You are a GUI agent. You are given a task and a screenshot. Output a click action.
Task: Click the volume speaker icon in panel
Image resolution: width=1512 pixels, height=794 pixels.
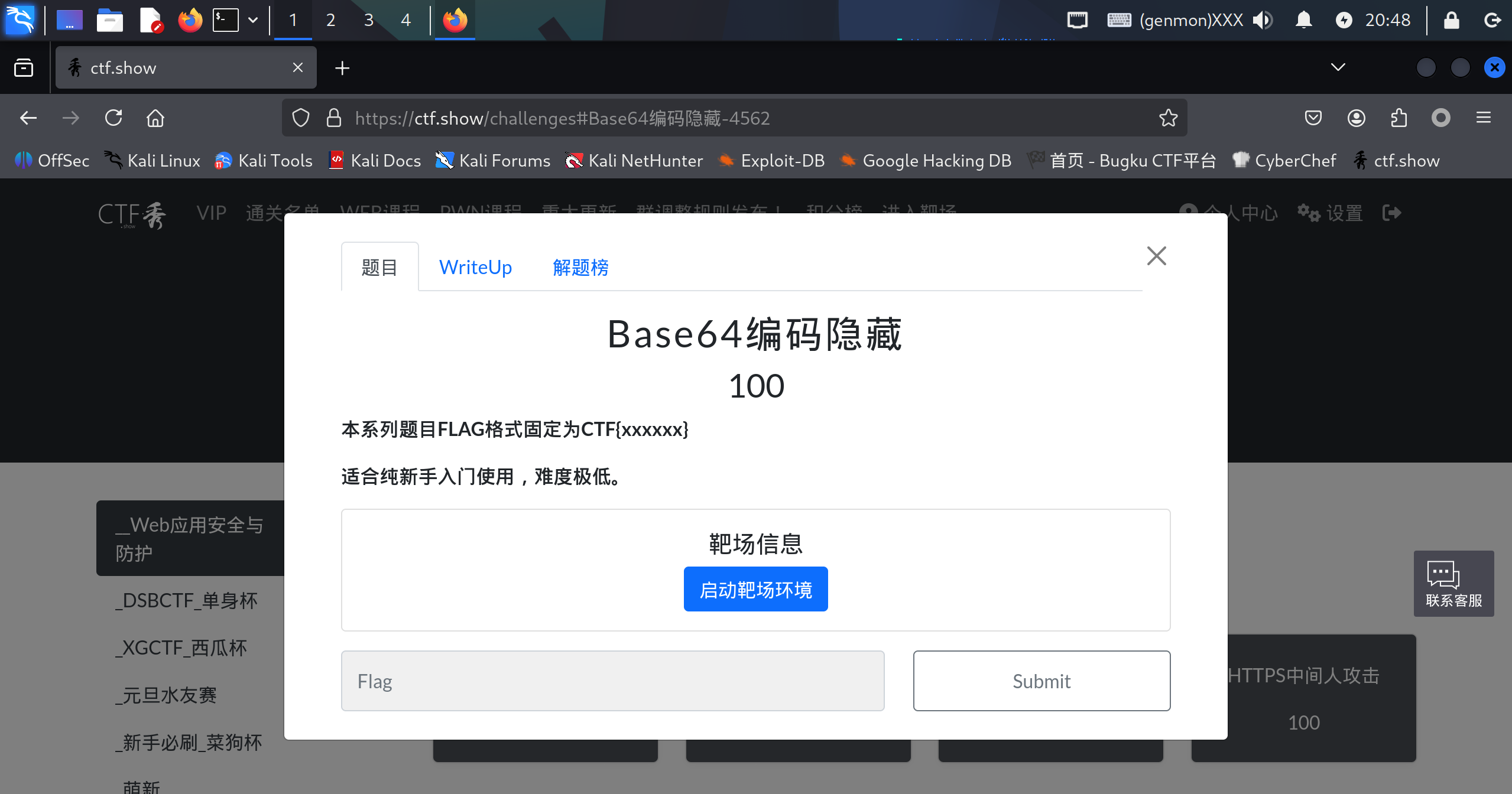pos(1263,20)
